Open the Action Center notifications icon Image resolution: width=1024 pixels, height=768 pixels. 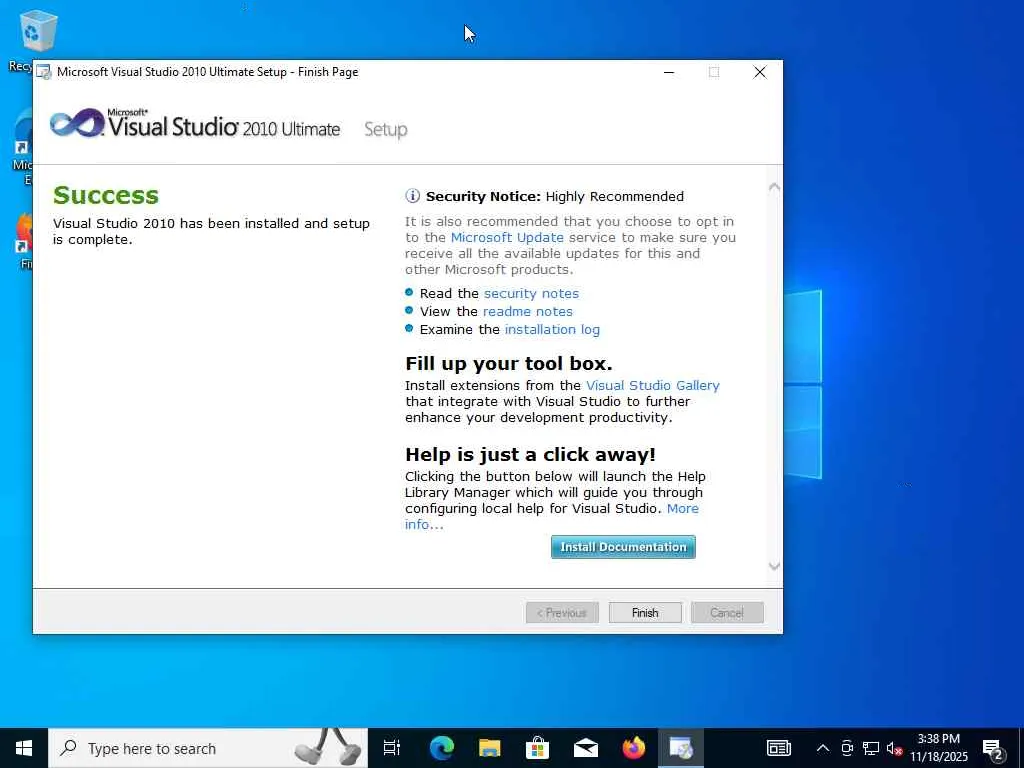pyautogui.click(x=993, y=749)
